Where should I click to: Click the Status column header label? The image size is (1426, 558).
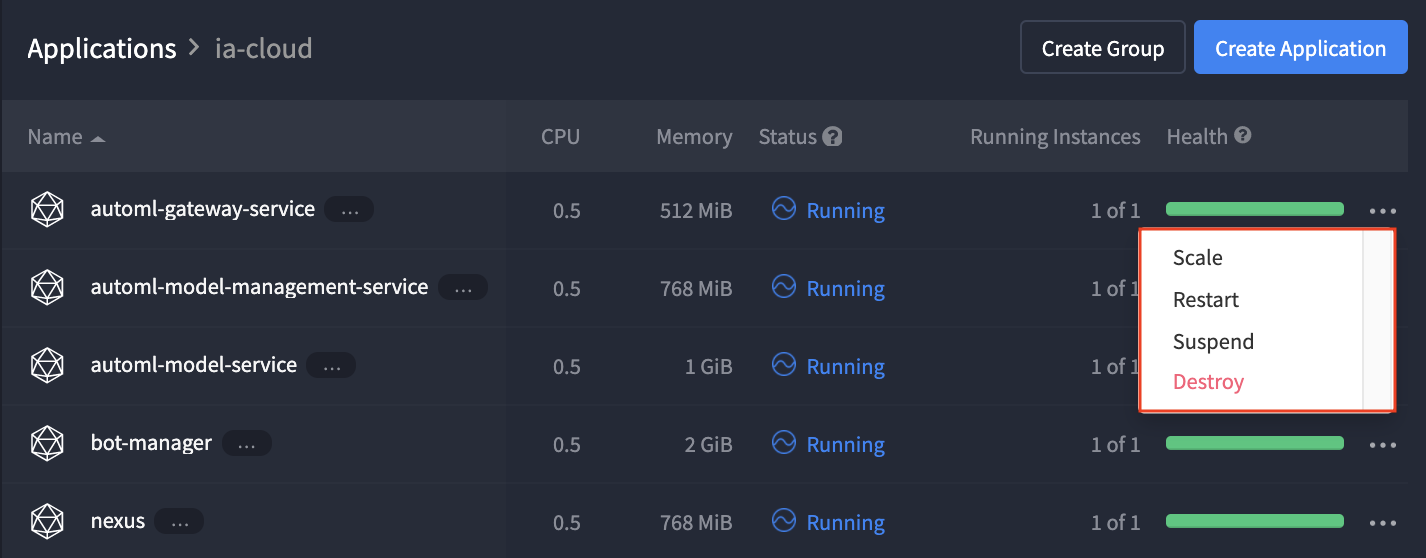(x=788, y=137)
